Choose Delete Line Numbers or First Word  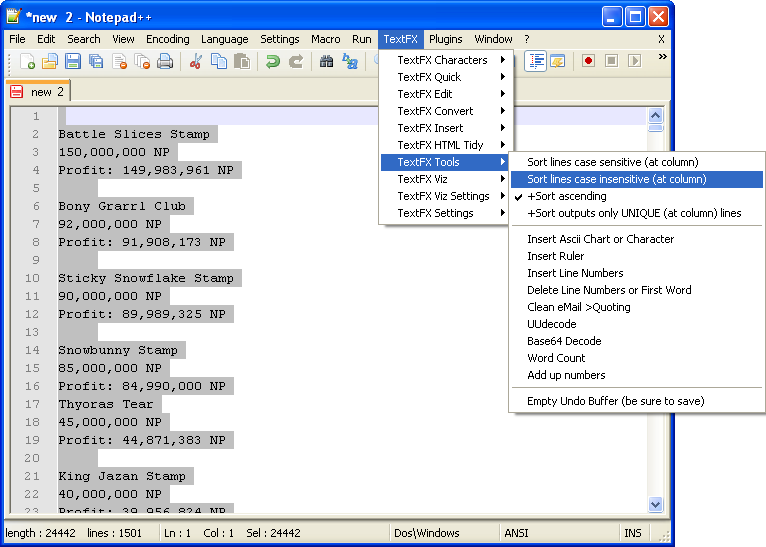click(x=637, y=290)
